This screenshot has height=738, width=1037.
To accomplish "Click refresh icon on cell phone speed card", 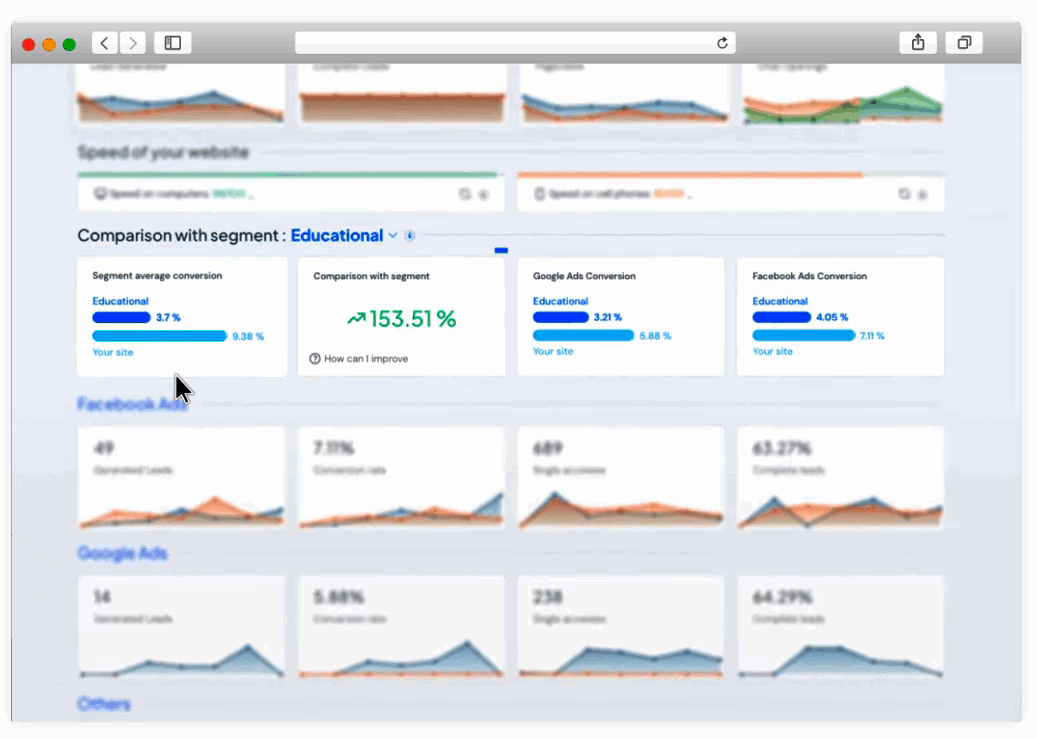I will 904,194.
